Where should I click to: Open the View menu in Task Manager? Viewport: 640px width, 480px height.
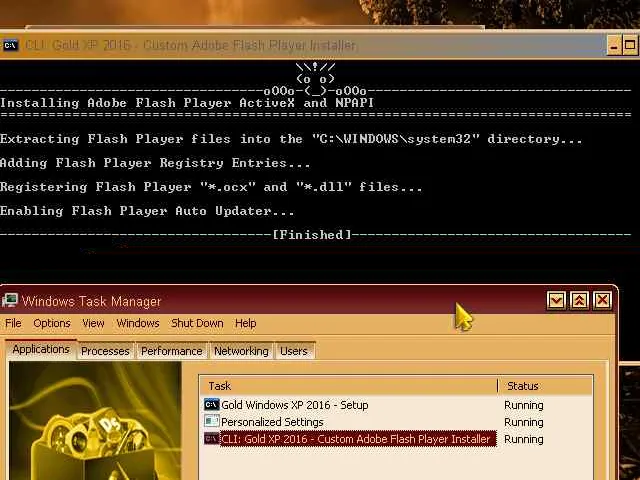(x=93, y=323)
